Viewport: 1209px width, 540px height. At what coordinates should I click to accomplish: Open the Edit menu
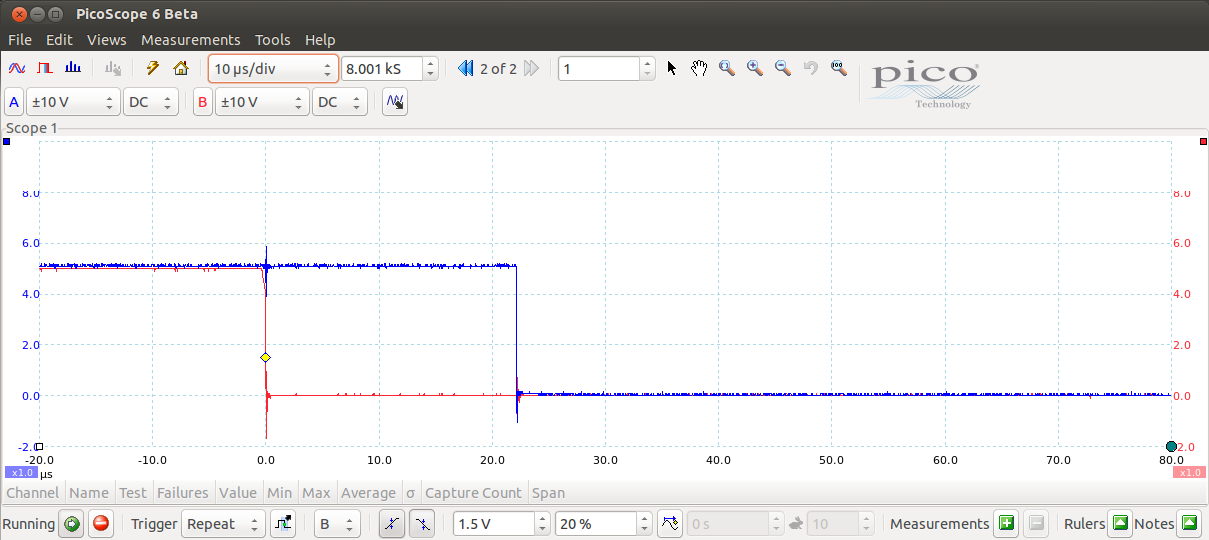59,40
